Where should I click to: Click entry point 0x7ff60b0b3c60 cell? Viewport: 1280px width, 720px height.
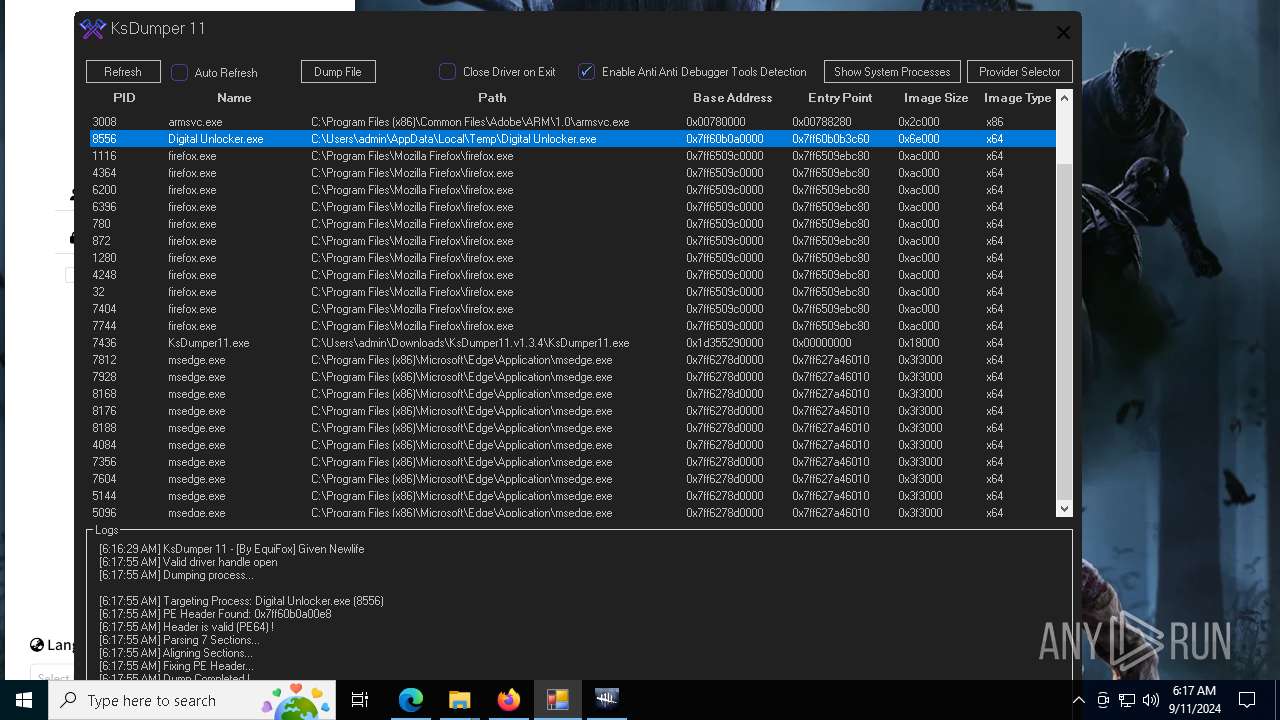(830, 139)
